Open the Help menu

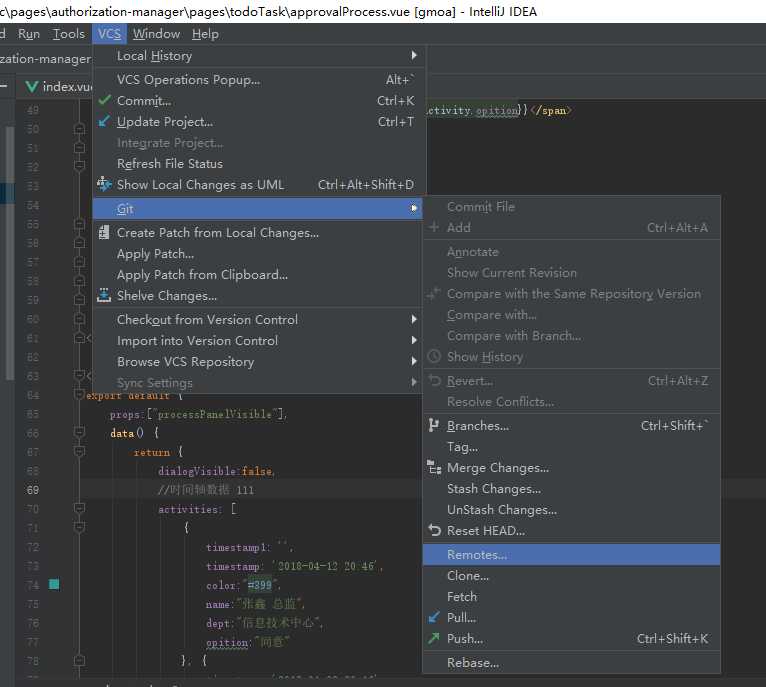(205, 34)
